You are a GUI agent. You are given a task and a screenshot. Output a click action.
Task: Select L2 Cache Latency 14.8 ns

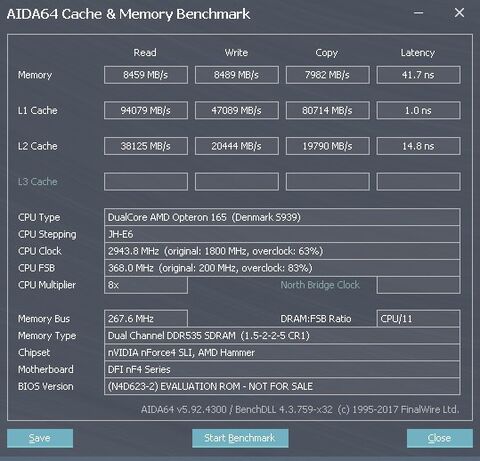point(419,146)
